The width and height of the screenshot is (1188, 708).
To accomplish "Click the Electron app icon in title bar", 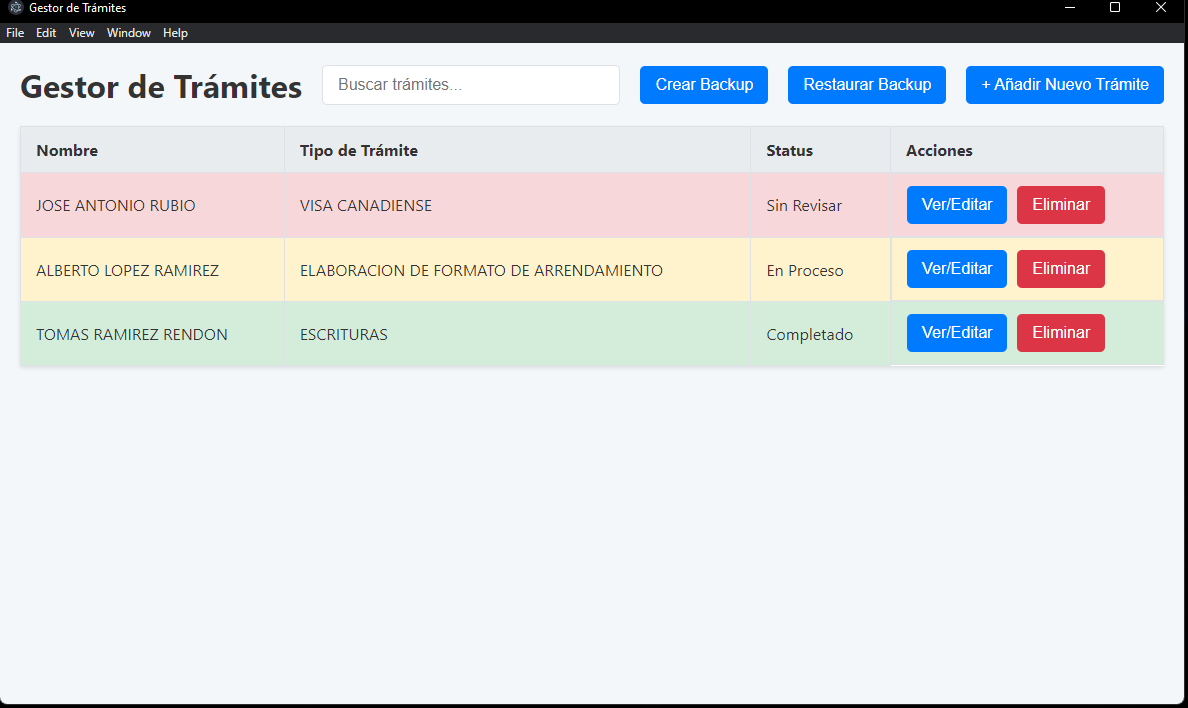I will coord(15,8).
